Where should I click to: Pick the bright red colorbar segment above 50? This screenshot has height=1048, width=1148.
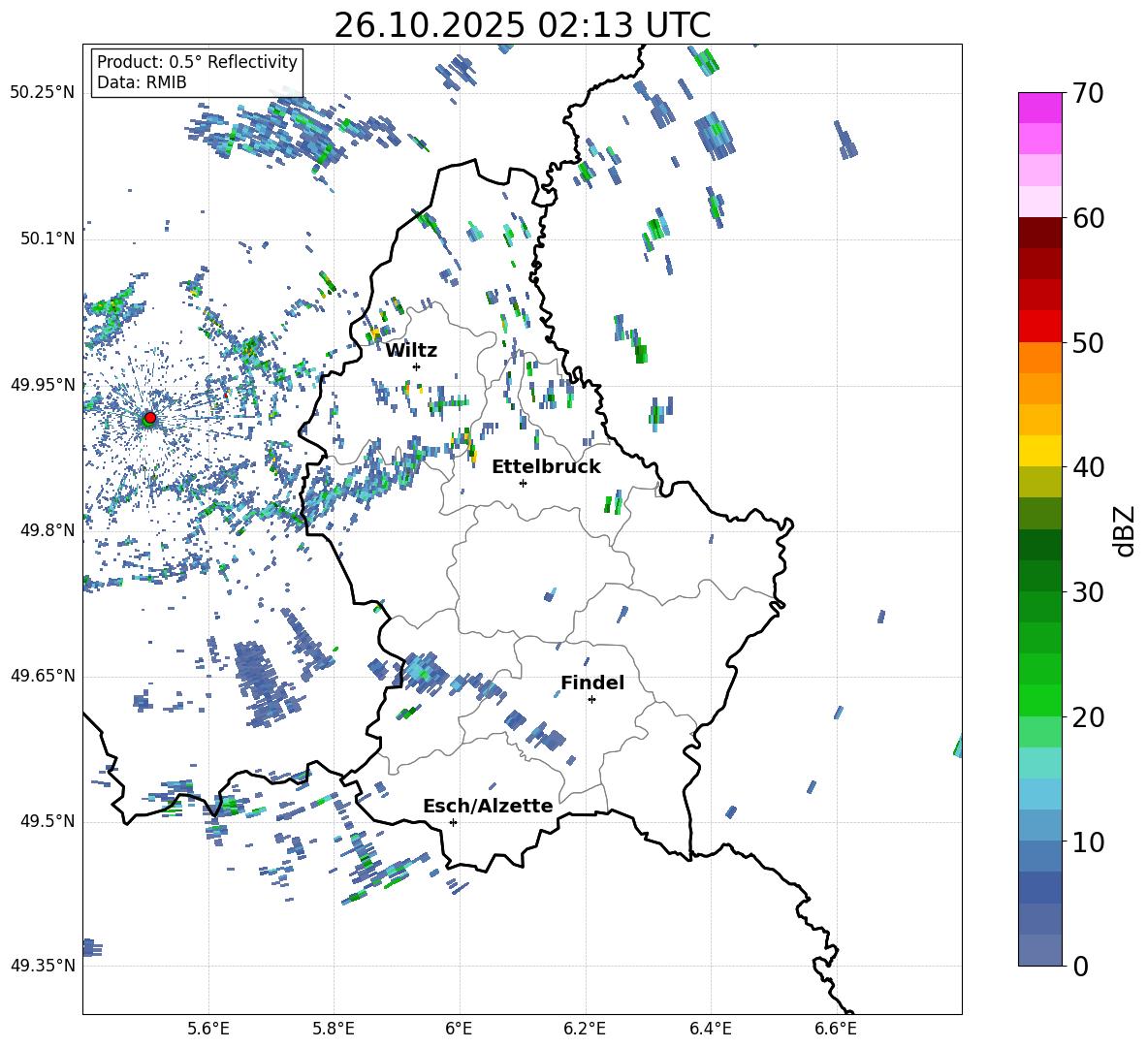1040,326
